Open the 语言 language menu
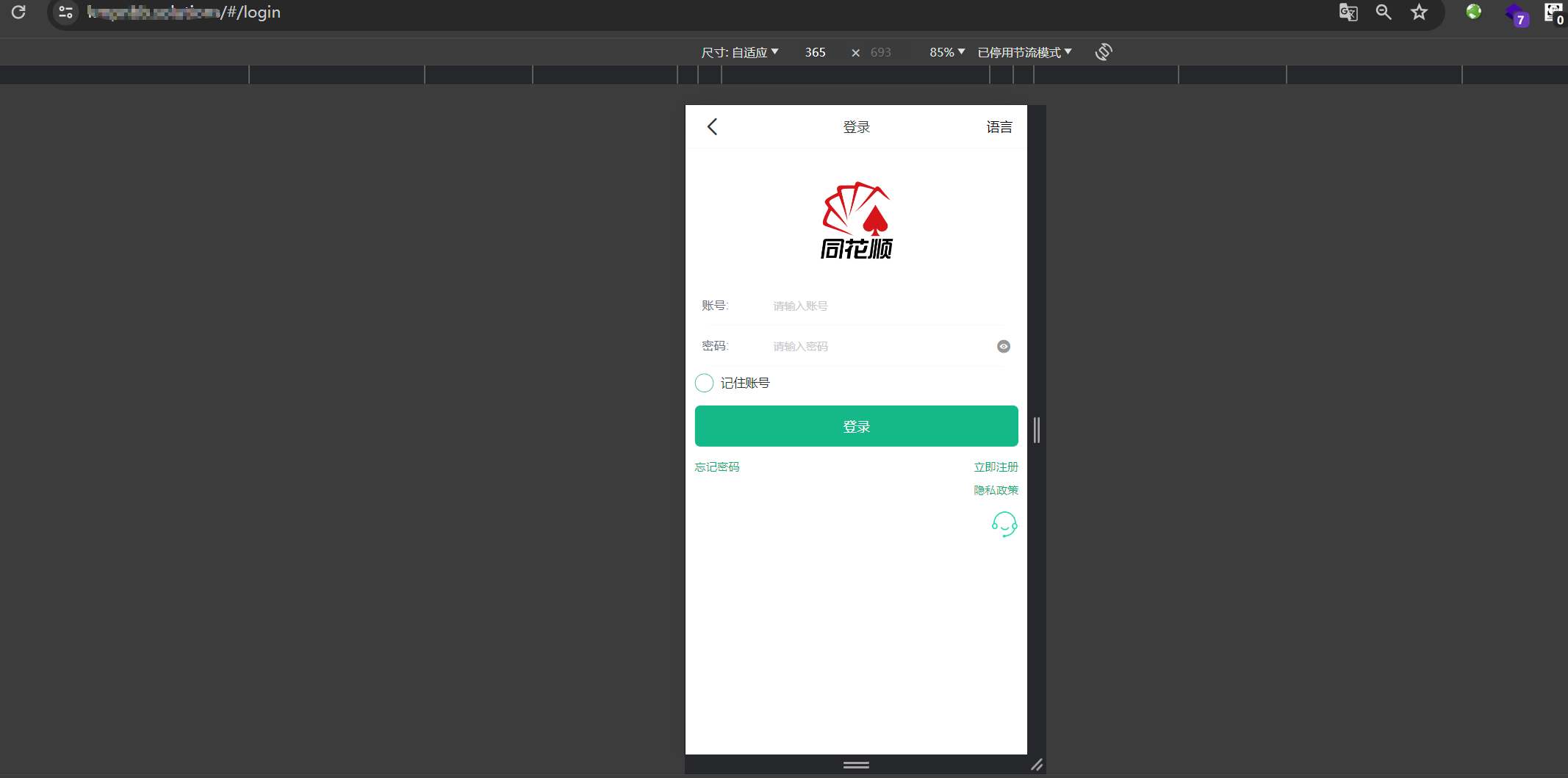This screenshot has width=1568, height=778. pyautogui.click(x=999, y=127)
